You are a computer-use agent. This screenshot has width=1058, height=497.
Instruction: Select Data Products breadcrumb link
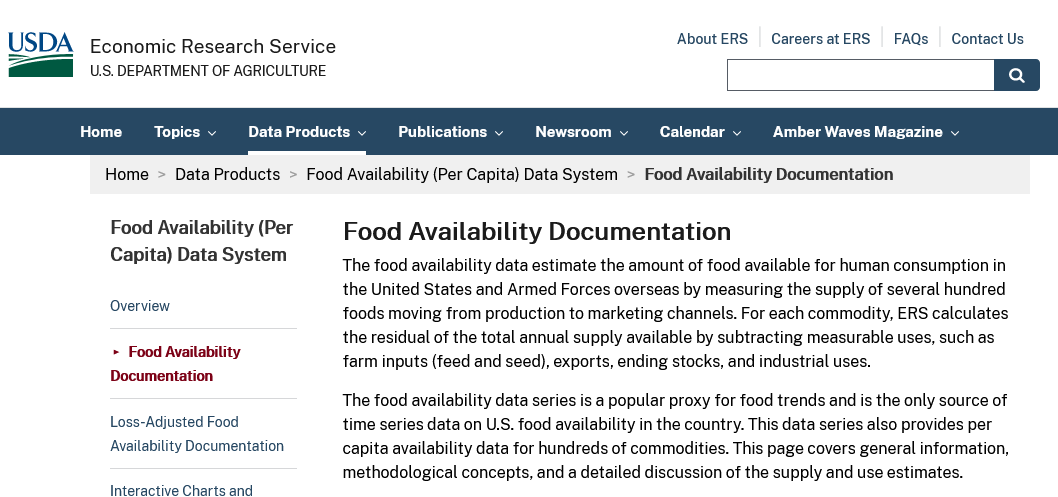click(227, 174)
